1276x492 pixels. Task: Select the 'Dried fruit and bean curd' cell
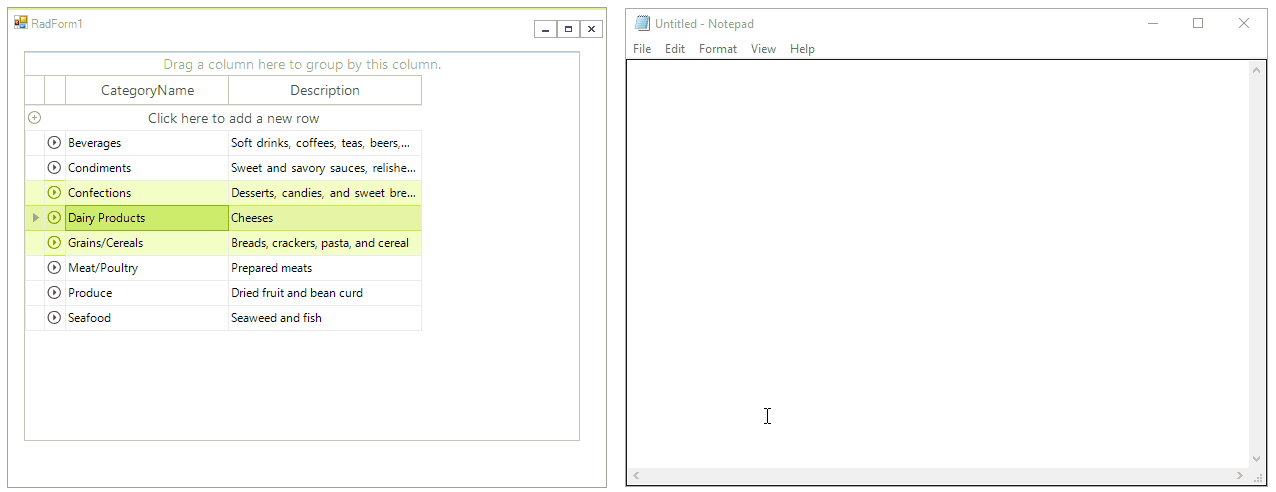(x=325, y=293)
